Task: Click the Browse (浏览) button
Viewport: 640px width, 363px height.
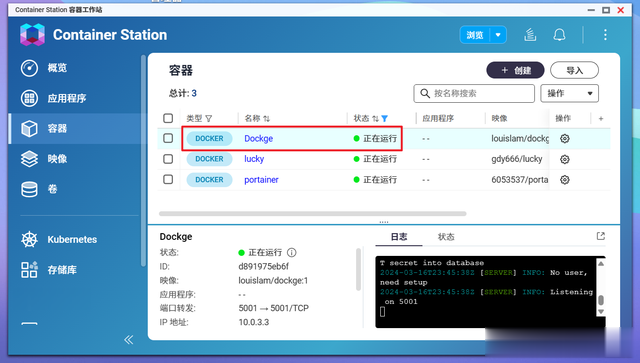Action: [x=475, y=35]
